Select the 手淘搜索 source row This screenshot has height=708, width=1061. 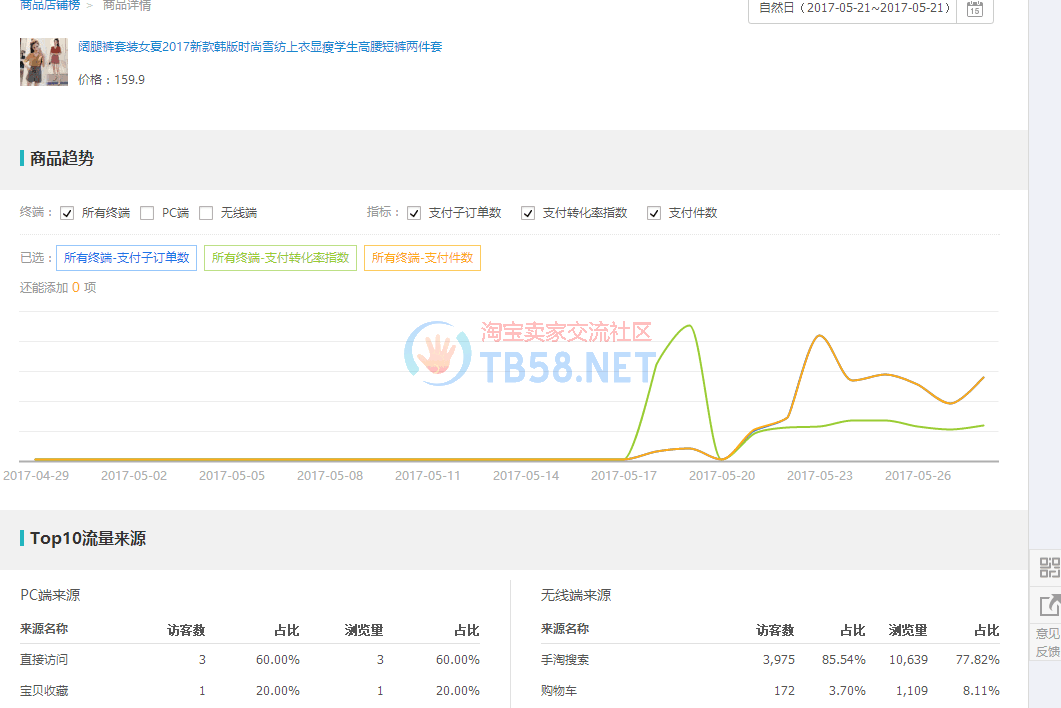click(x=770, y=659)
